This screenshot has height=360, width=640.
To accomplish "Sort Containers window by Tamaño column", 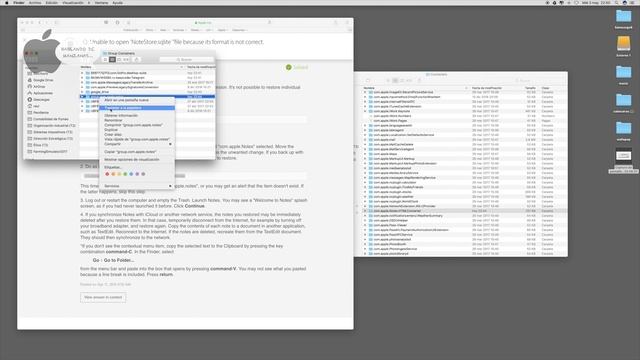I will click(530, 88).
